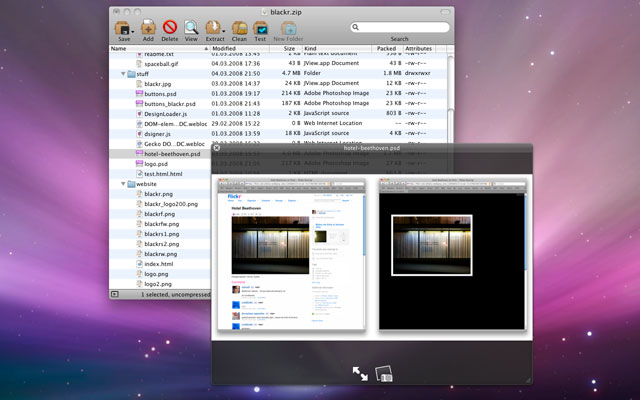Viewport: 640px width, 400px height.
Task: Select index.html in website folder
Action: pyautogui.click(x=158, y=263)
